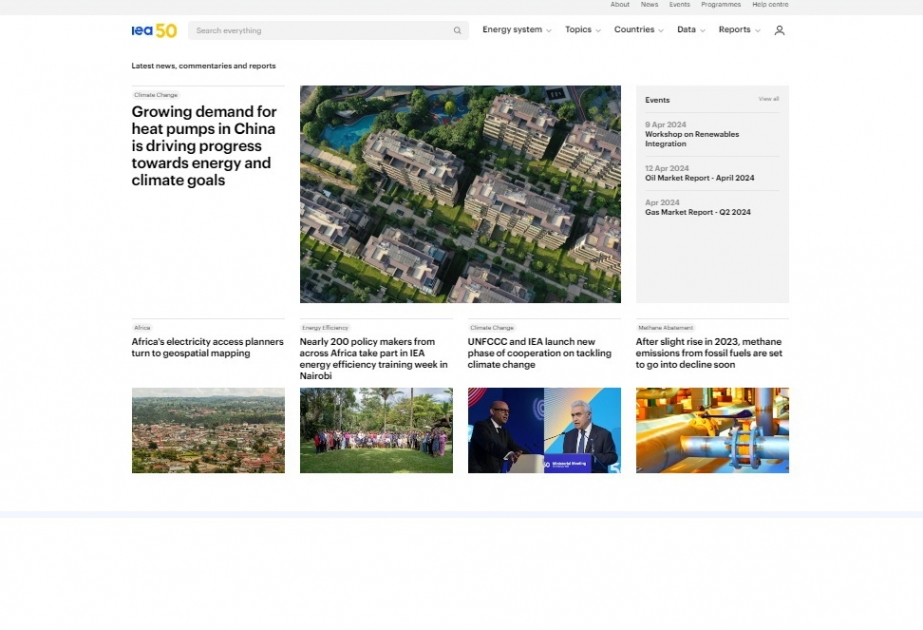Open the Reports menu
The height and width of the screenshot is (630, 923).
click(x=738, y=30)
